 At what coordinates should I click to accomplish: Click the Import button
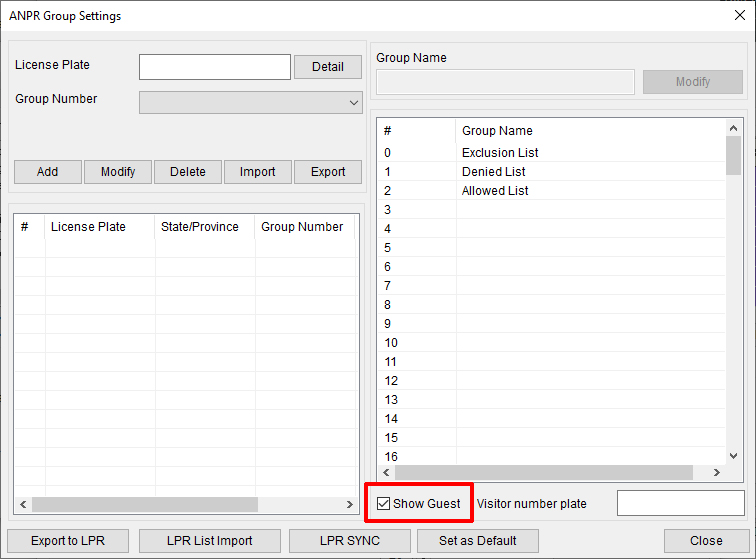[x=257, y=172]
